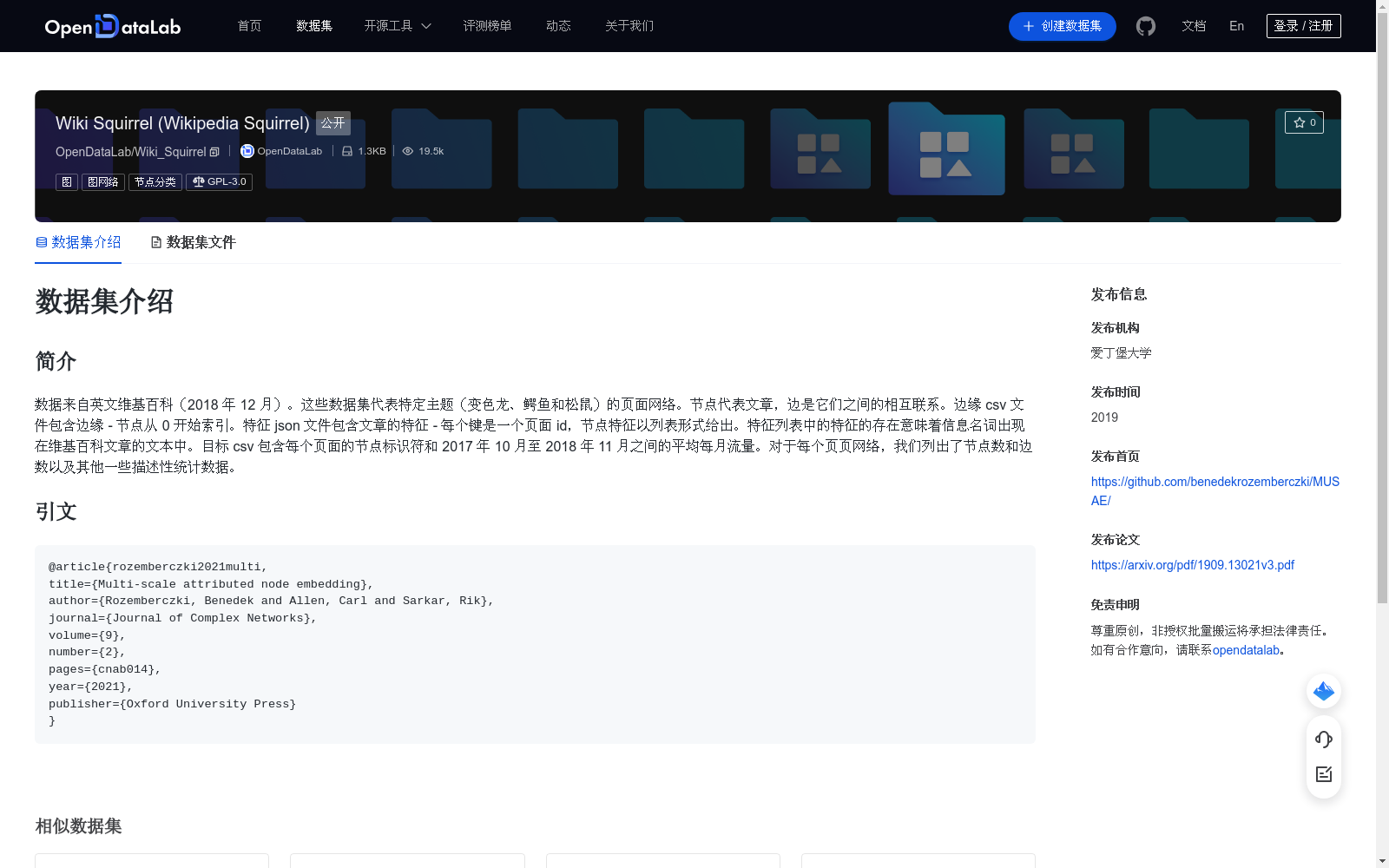This screenshot has width=1389, height=868.
Task: Star the Wiki Squirrel dataset
Action: tap(1304, 122)
